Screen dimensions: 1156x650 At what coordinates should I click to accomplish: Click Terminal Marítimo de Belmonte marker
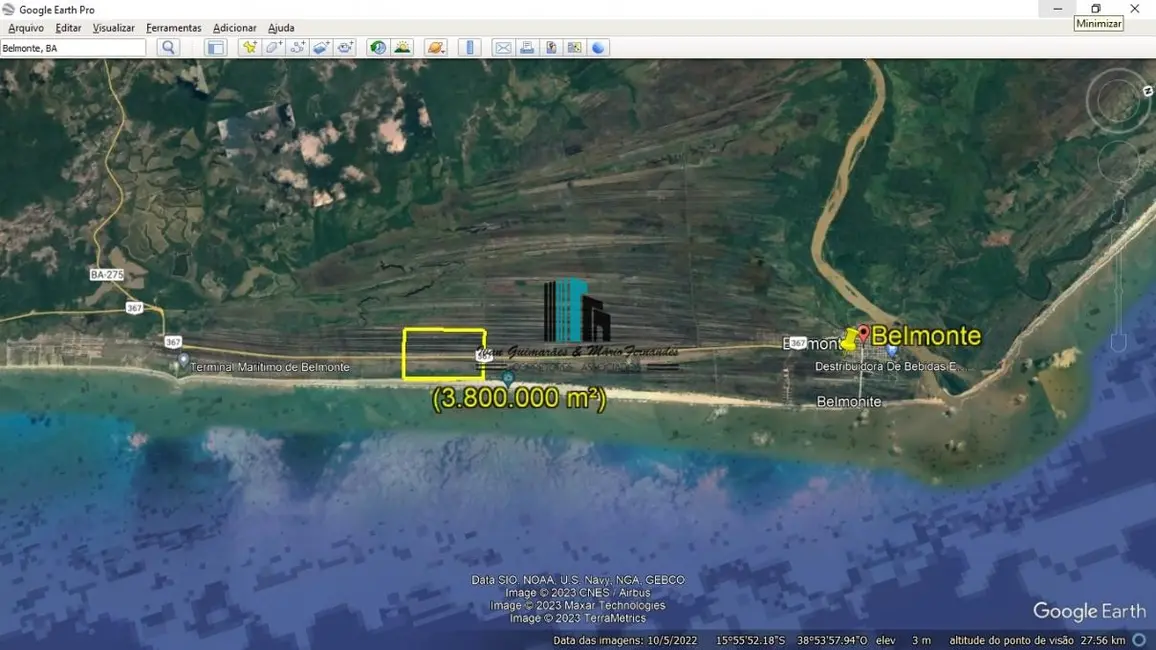183,360
